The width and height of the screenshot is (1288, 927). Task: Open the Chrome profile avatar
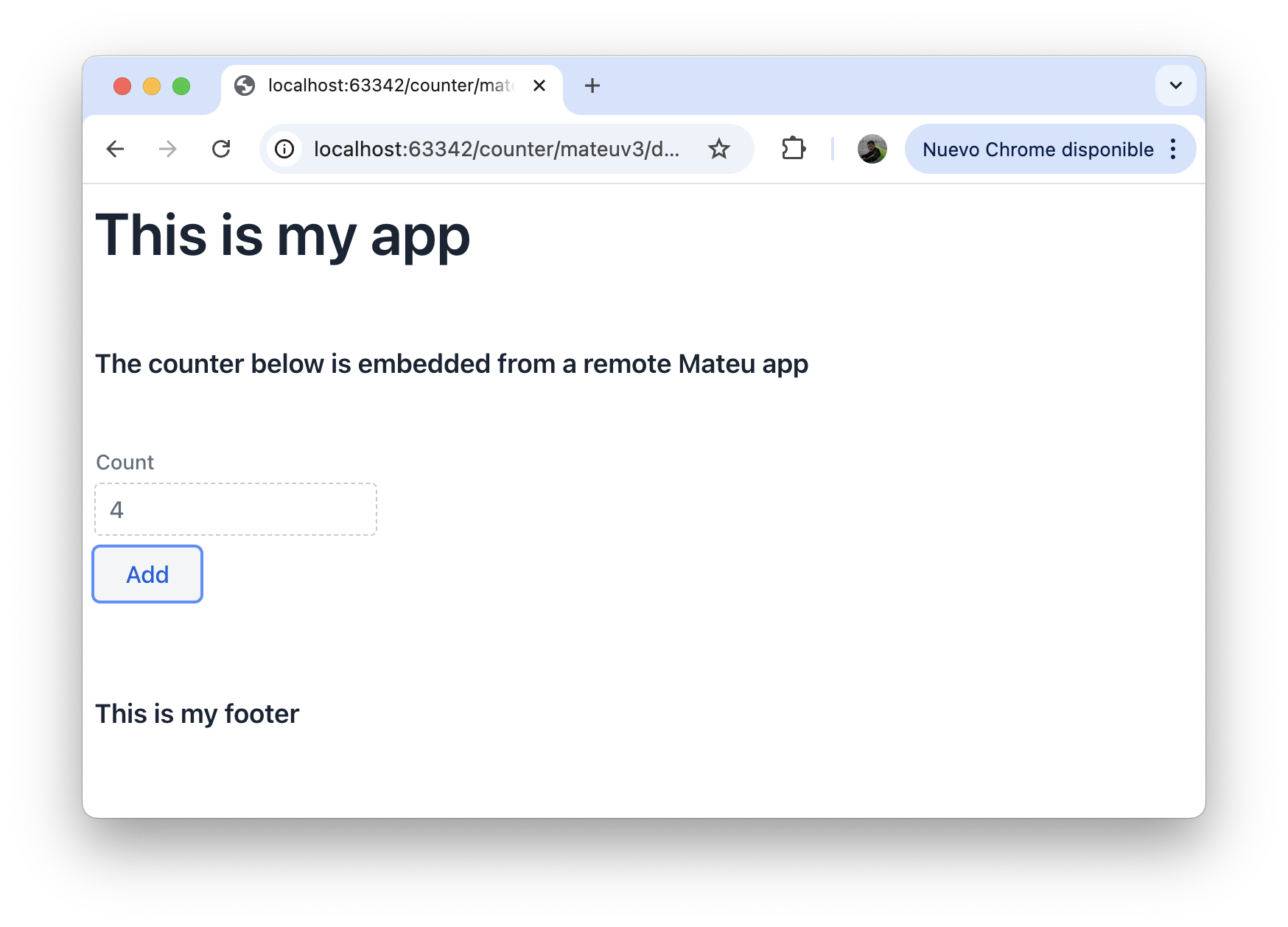872,149
